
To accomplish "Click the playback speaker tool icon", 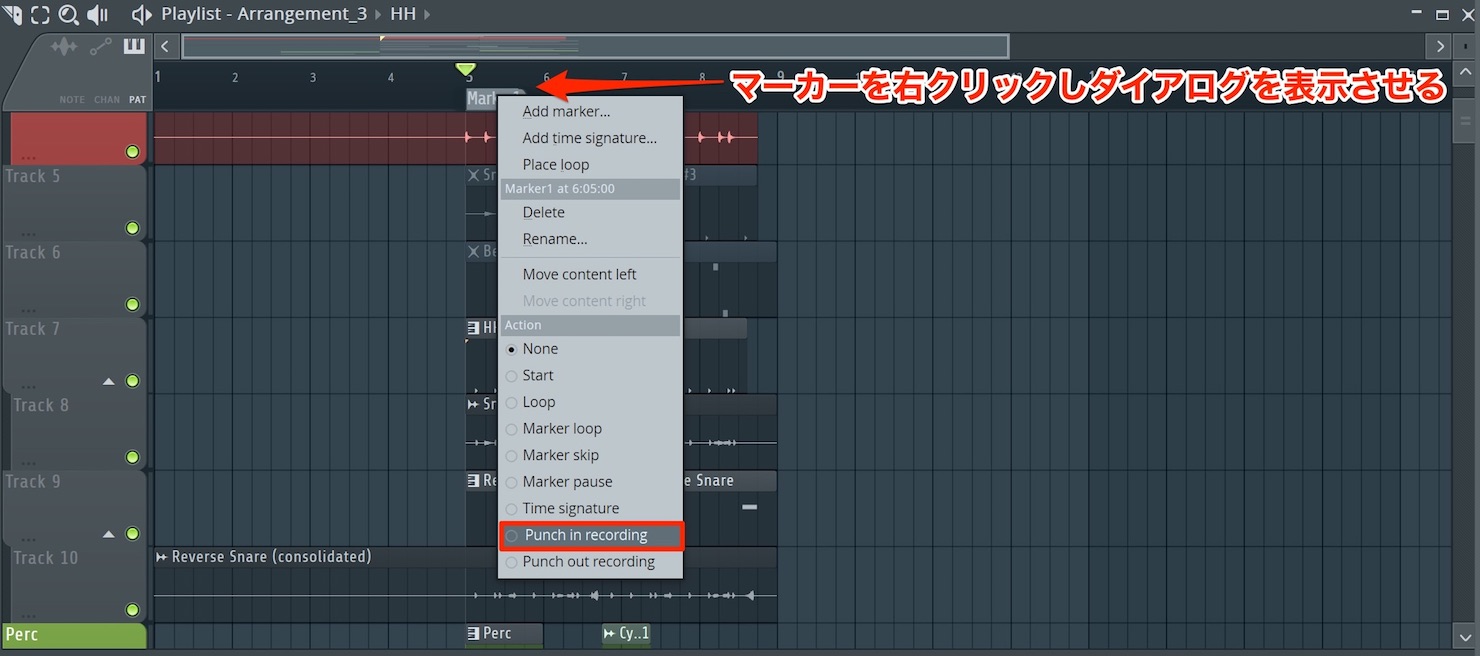I will (x=98, y=14).
